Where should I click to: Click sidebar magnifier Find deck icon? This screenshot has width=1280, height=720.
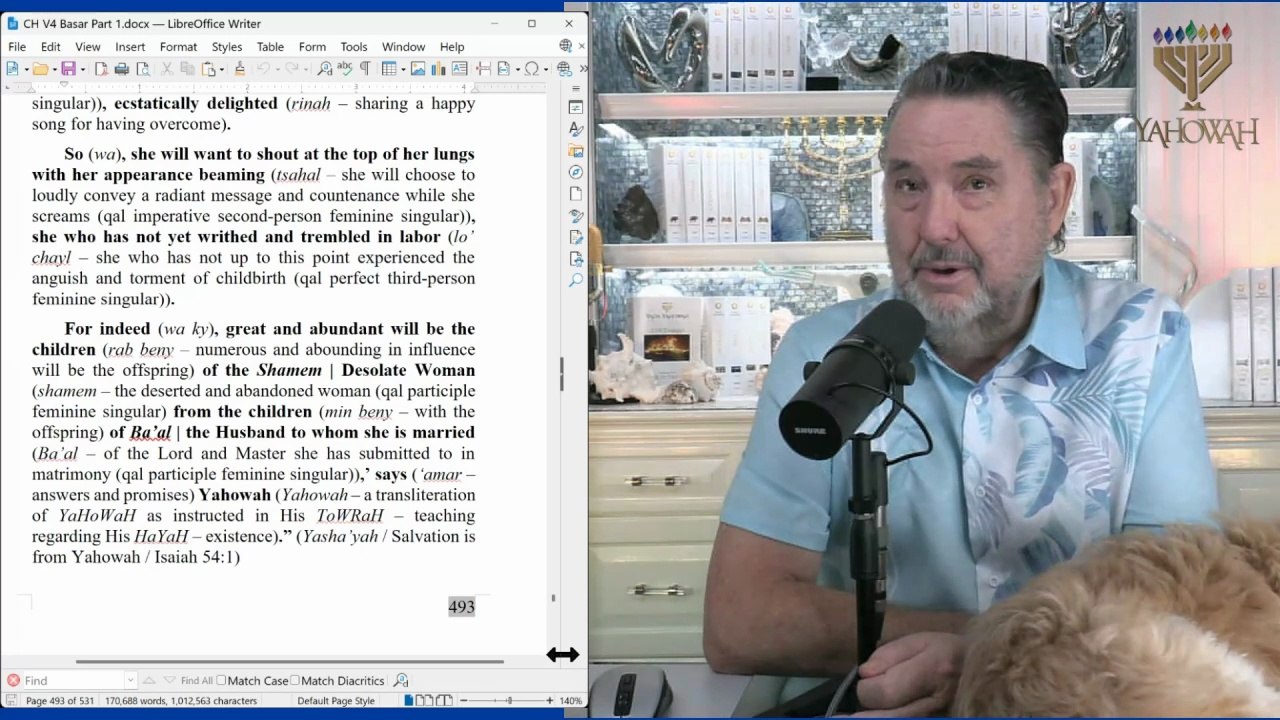point(576,281)
